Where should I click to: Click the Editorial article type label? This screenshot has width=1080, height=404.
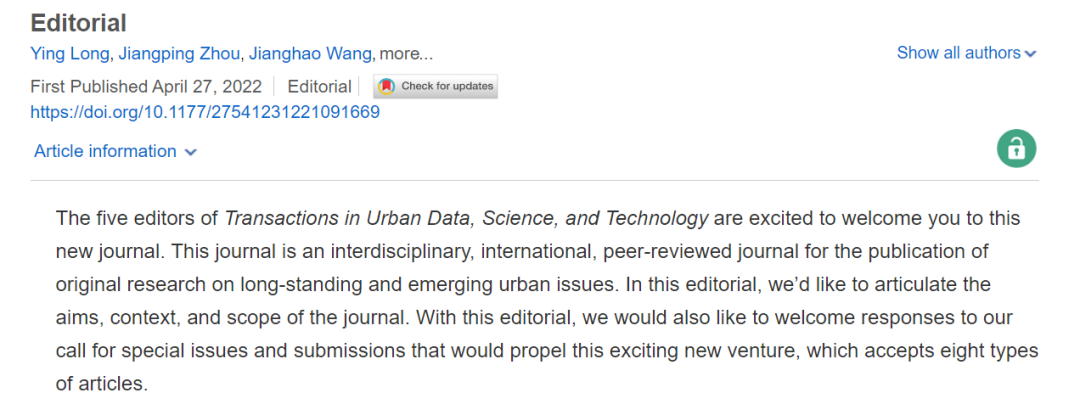(x=320, y=87)
